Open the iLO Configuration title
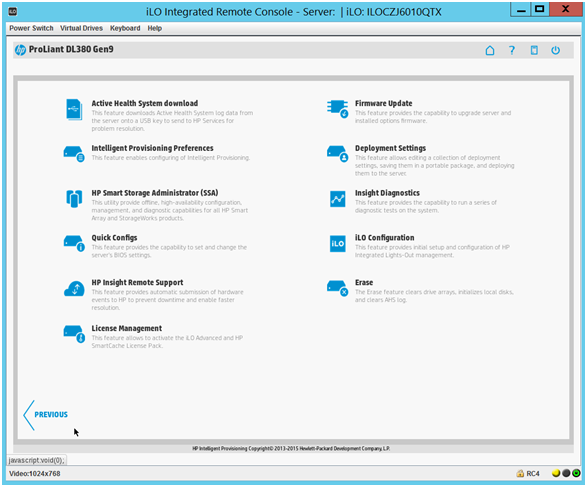This screenshot has width=587, height=487. (x=384, y=238)
